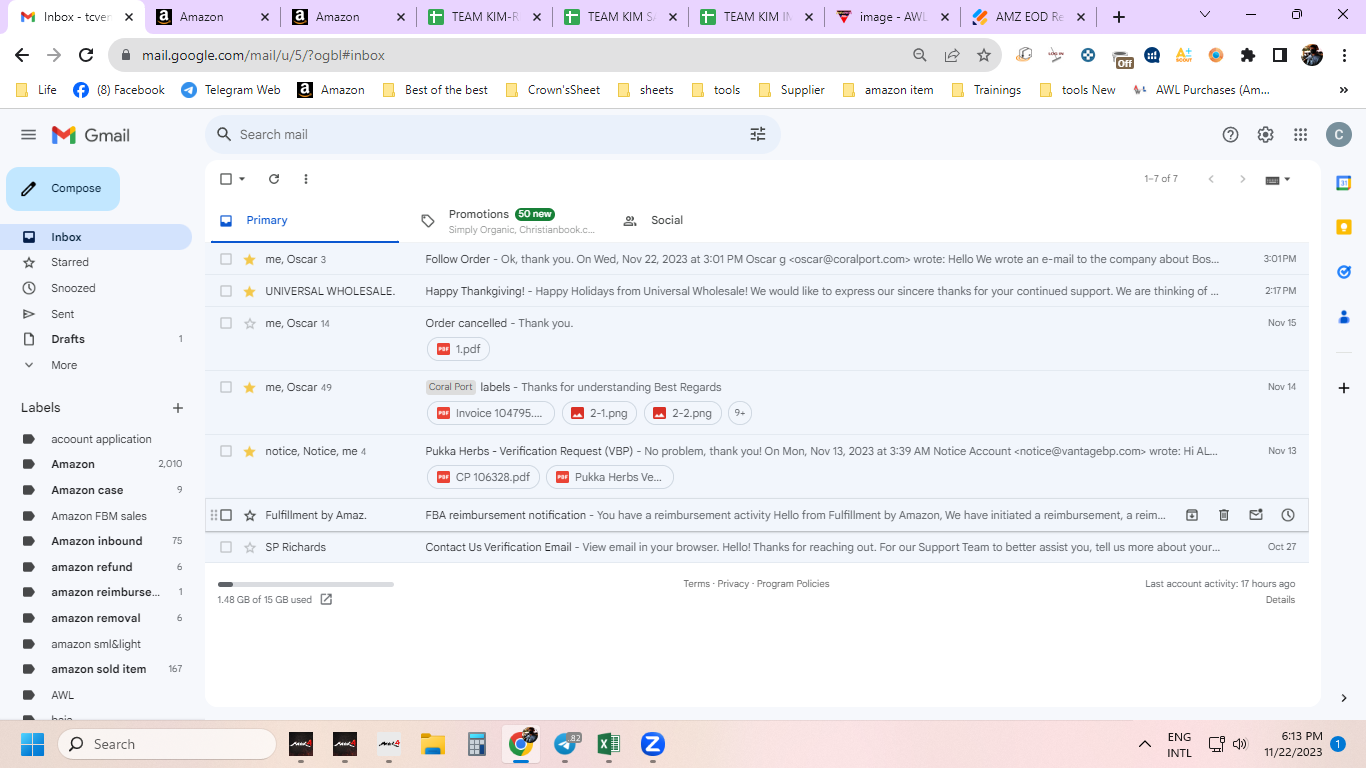Screen dimensions: 1366x768
Task: Search the browser tabs dropdown
Action: tap(1205, 16)
